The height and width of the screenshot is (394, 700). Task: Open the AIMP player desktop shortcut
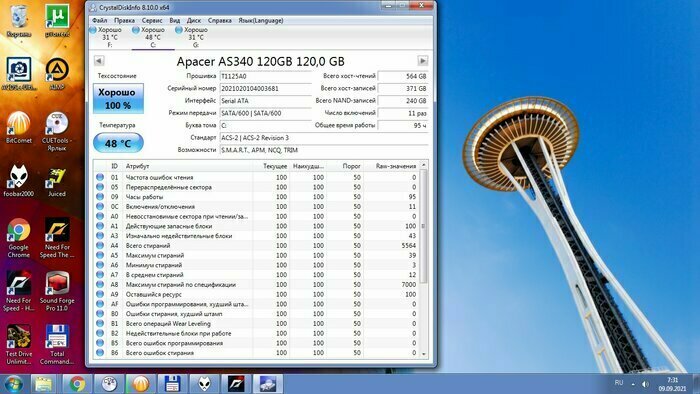pyautogui.click(x=57, y=74)
